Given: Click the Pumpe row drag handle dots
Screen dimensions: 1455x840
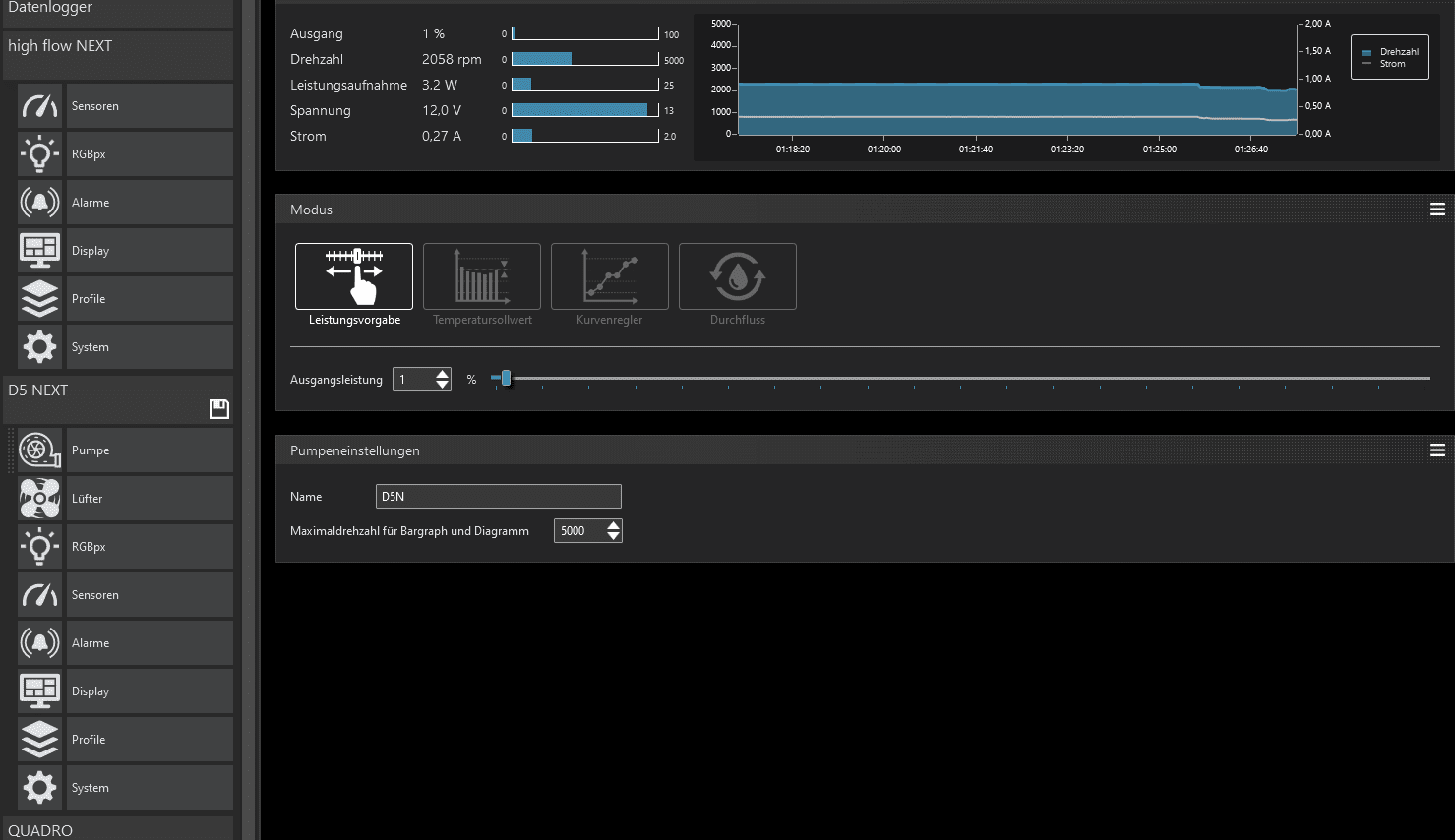Looking at the screenshot, I should pyautogui.click(x=11, y=450).
